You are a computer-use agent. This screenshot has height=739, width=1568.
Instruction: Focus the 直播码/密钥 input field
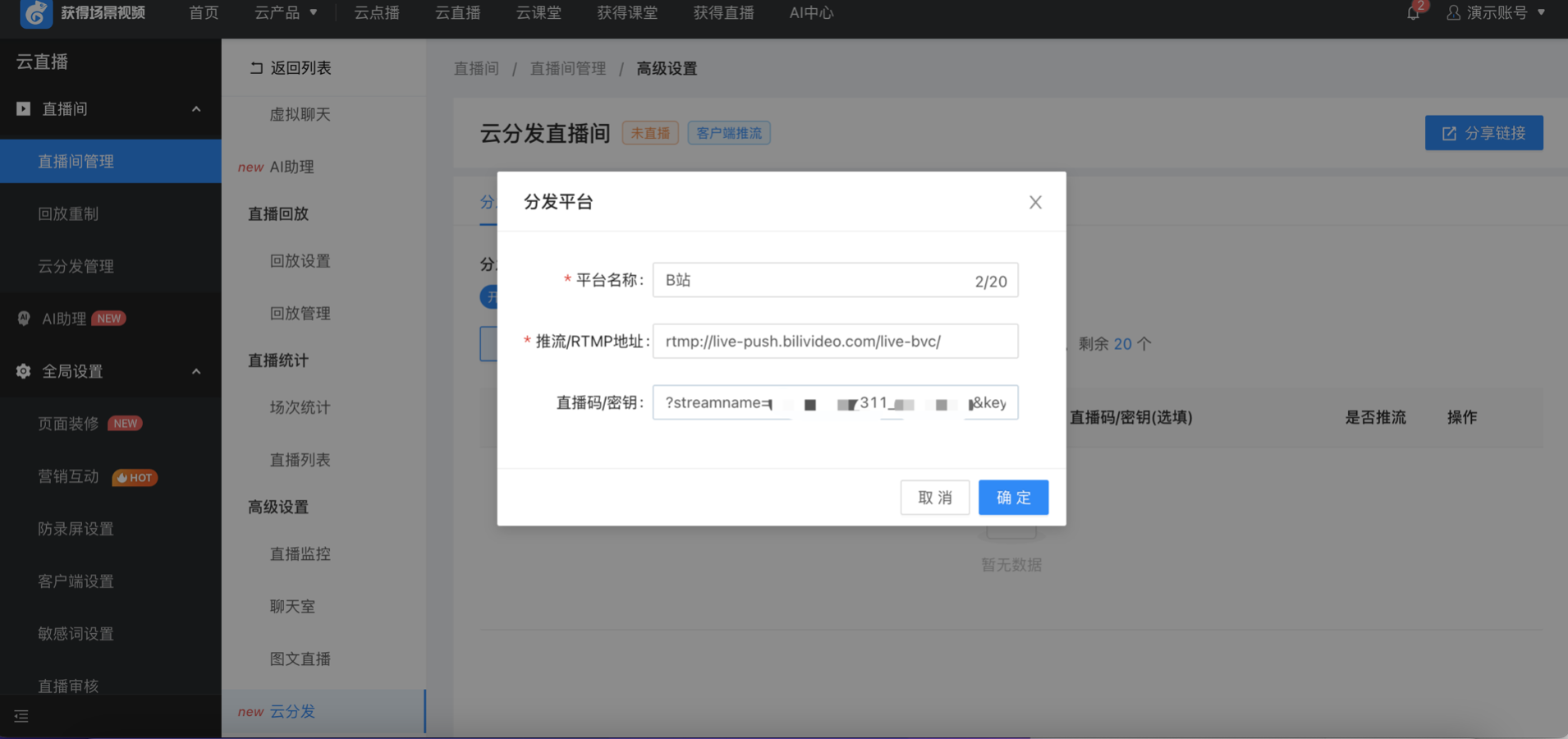pos(835,402)
